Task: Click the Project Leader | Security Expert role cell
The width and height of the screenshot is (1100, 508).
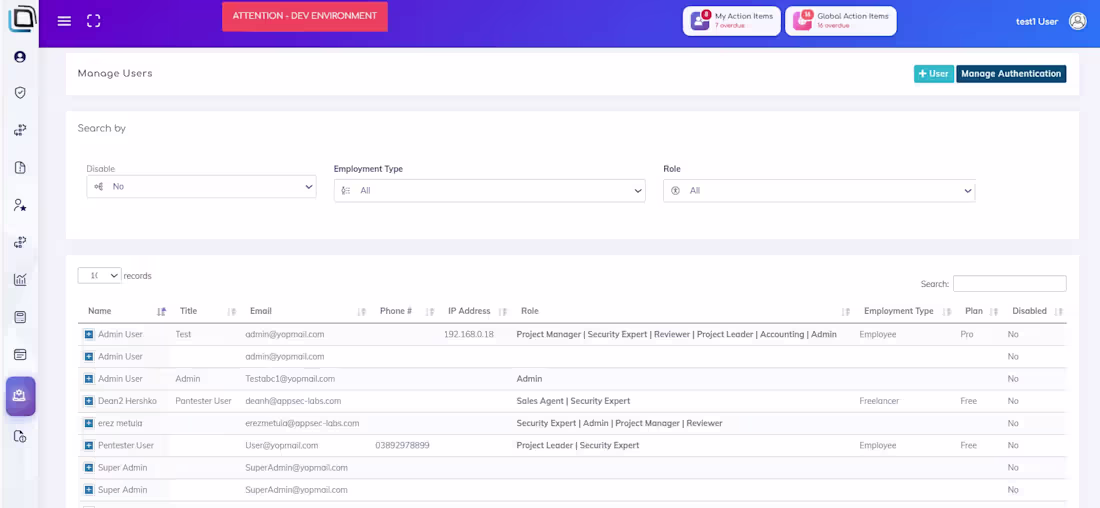Action: click(578, 446)
